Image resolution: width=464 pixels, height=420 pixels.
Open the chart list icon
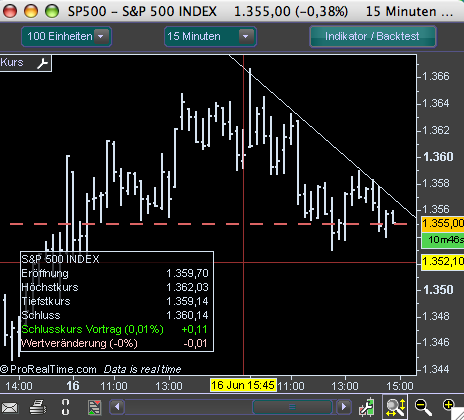[x=95, y=407]
